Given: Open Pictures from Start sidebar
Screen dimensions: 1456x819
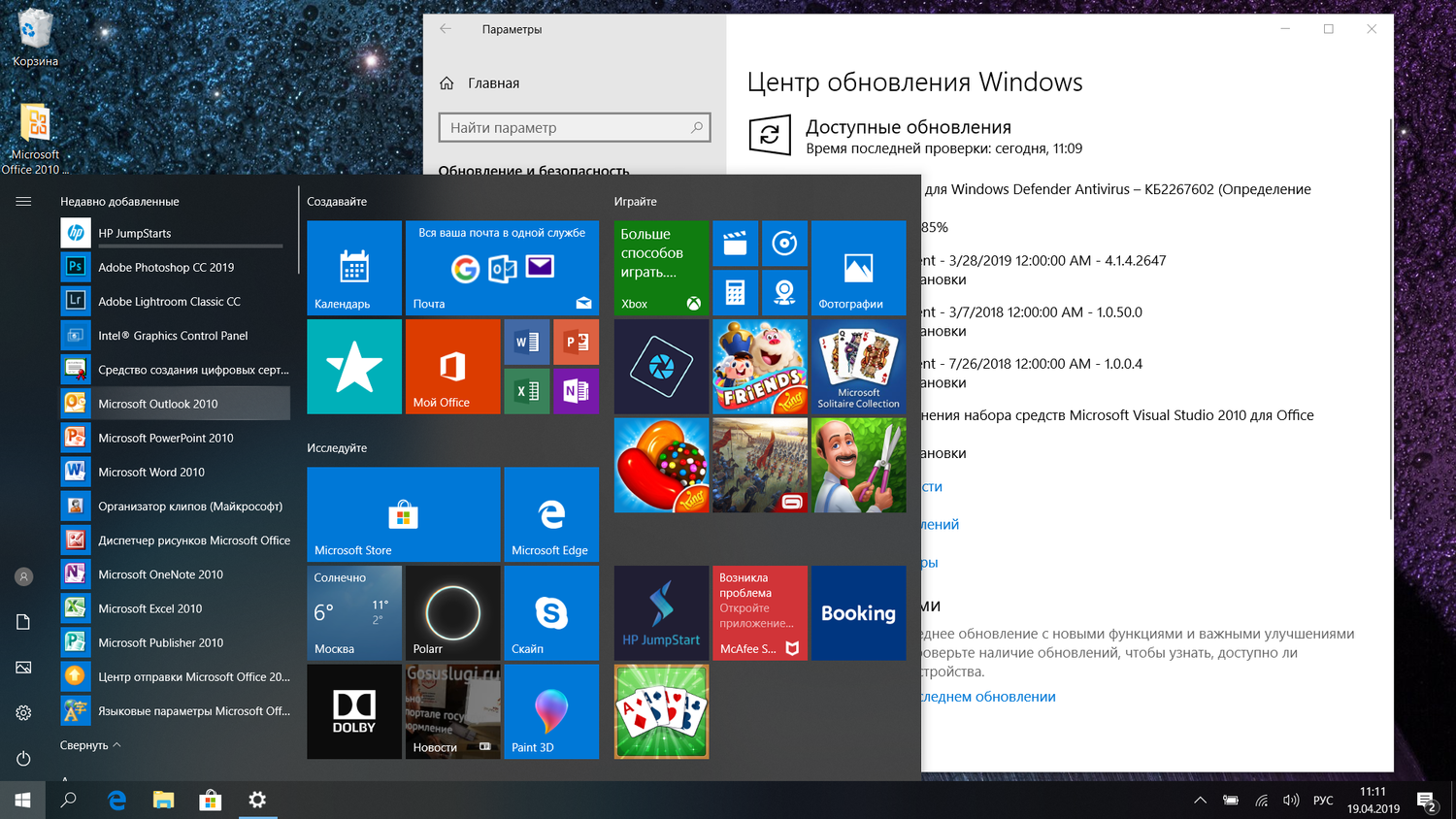Looking at the screenshot, I should (23, 668).
